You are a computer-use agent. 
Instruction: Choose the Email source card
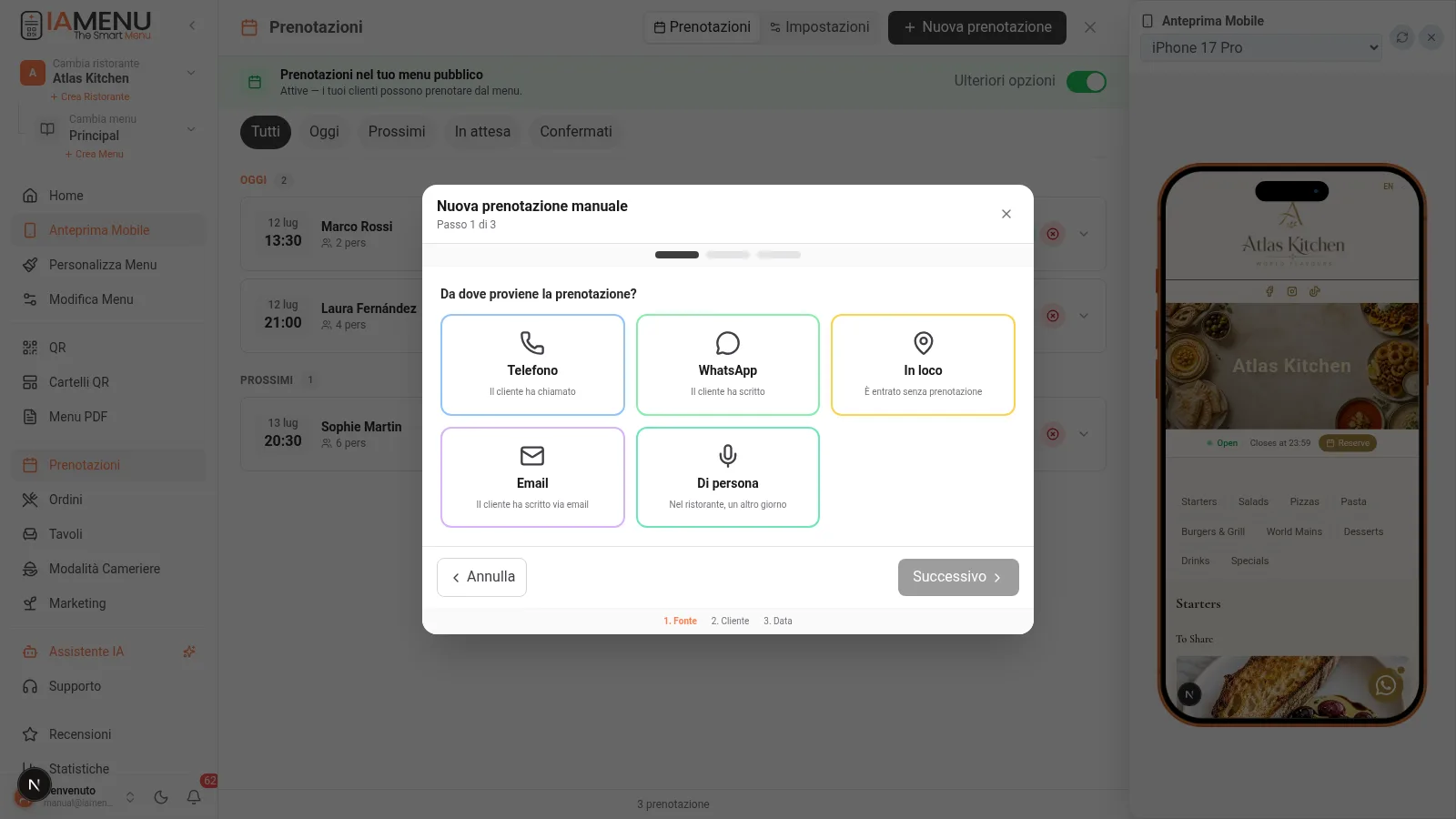(x=532, y=477)
